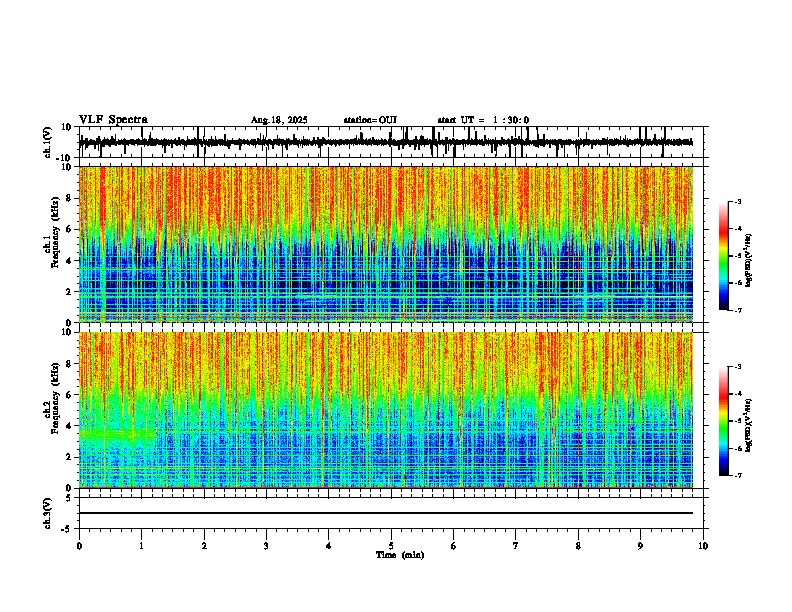Click time axis tick label "1"

(x=141, y=546)
